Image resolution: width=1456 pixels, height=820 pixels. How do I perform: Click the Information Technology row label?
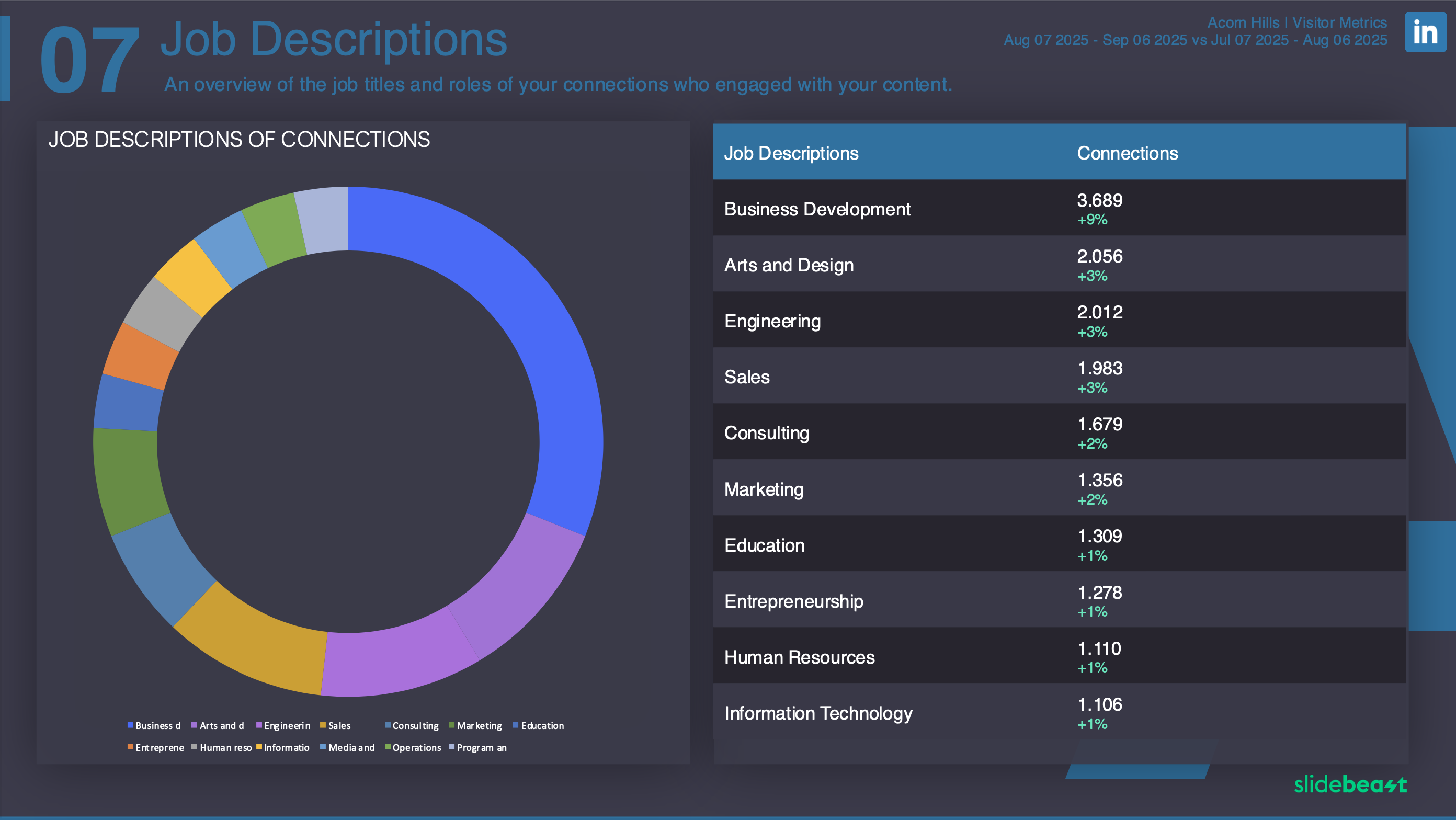click(818, 713)
